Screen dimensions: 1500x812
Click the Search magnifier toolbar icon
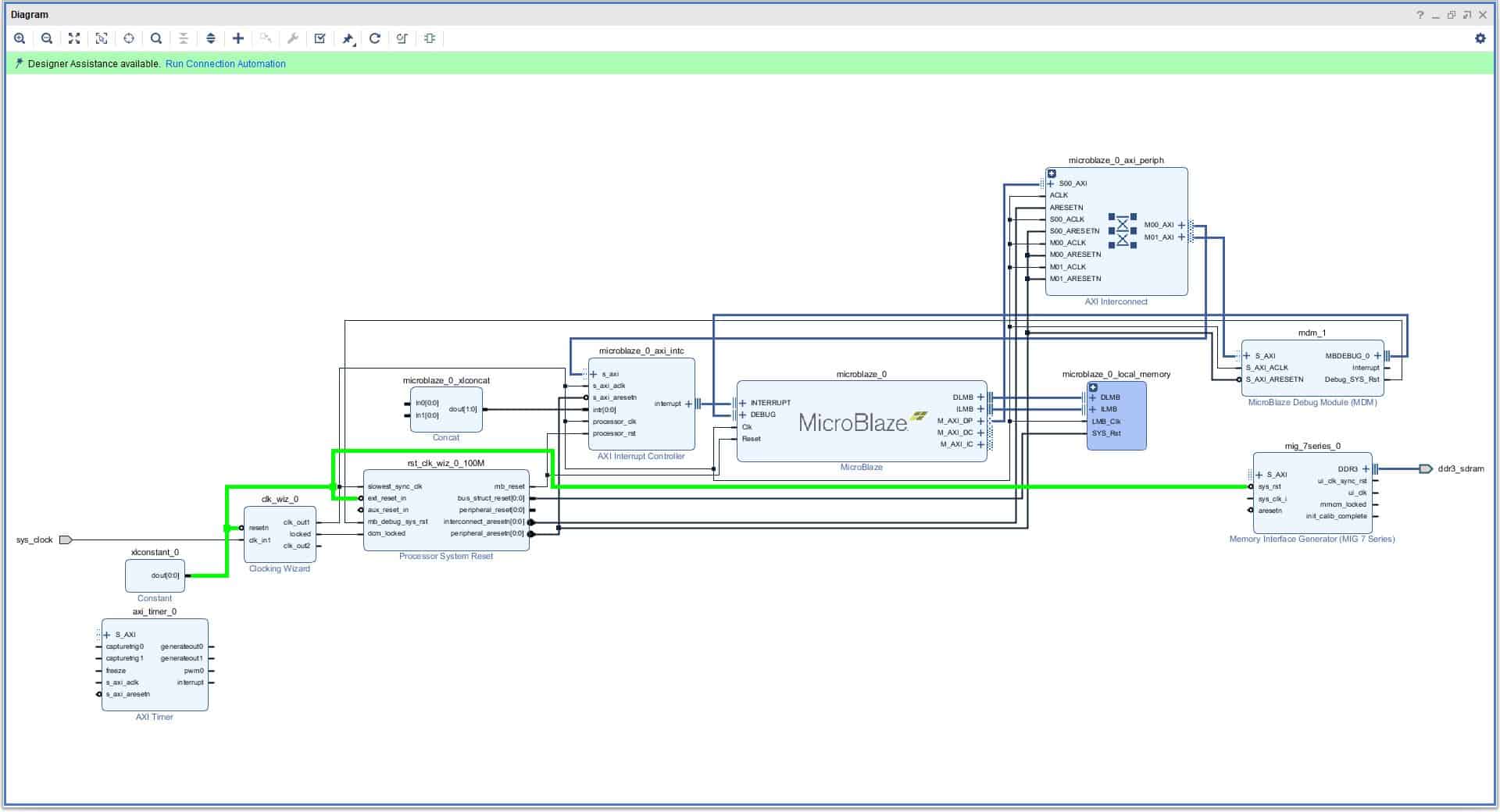(156, 38)
